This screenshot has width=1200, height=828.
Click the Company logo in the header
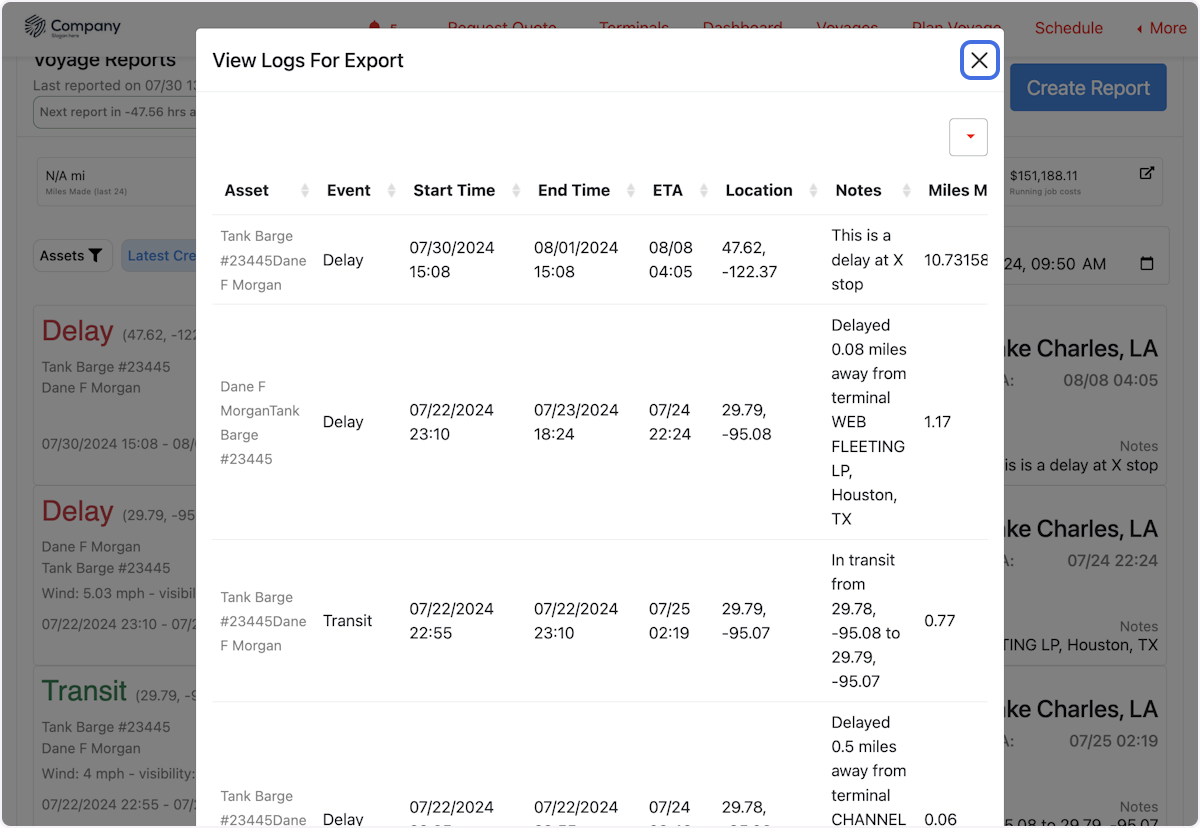72,27
